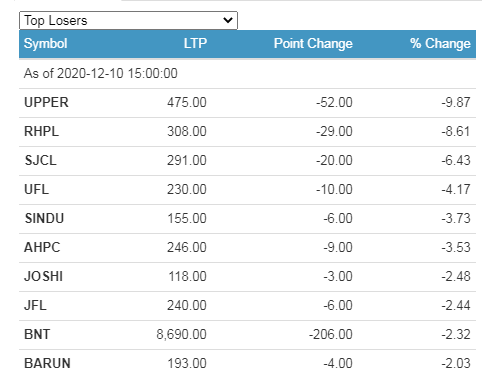
Task: Select the UPPER stock symbol
Action: 46,102
